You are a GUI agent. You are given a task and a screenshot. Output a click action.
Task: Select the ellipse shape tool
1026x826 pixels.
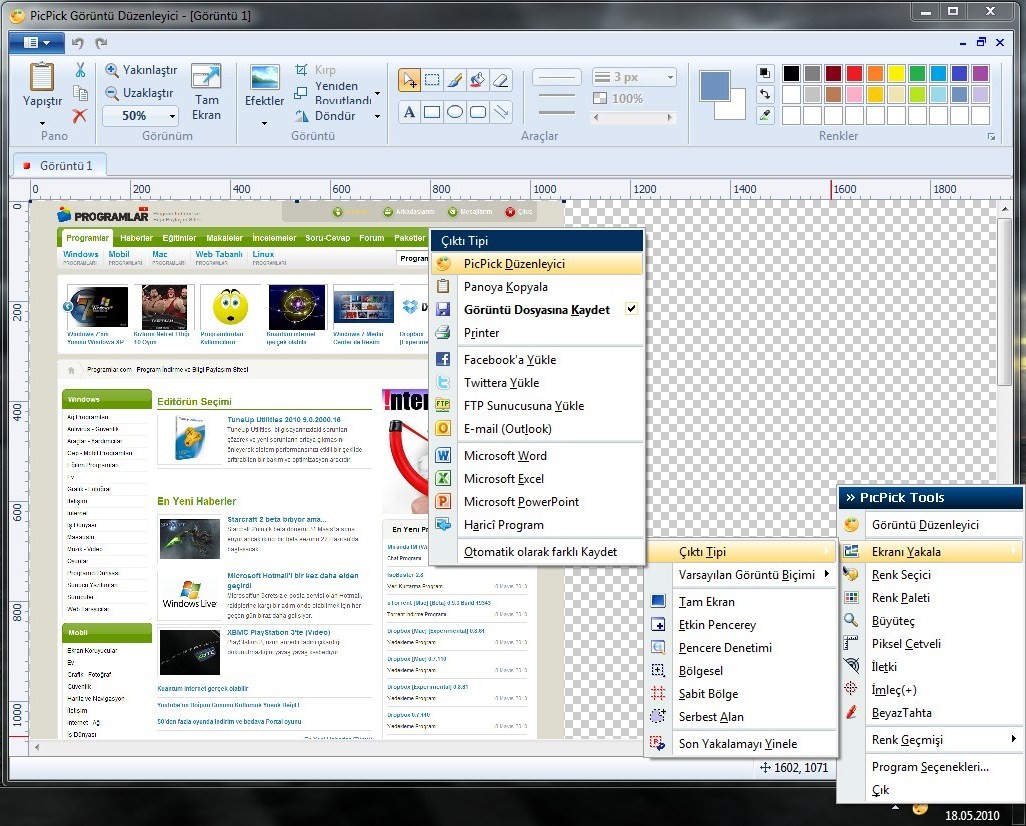[455, 112]
